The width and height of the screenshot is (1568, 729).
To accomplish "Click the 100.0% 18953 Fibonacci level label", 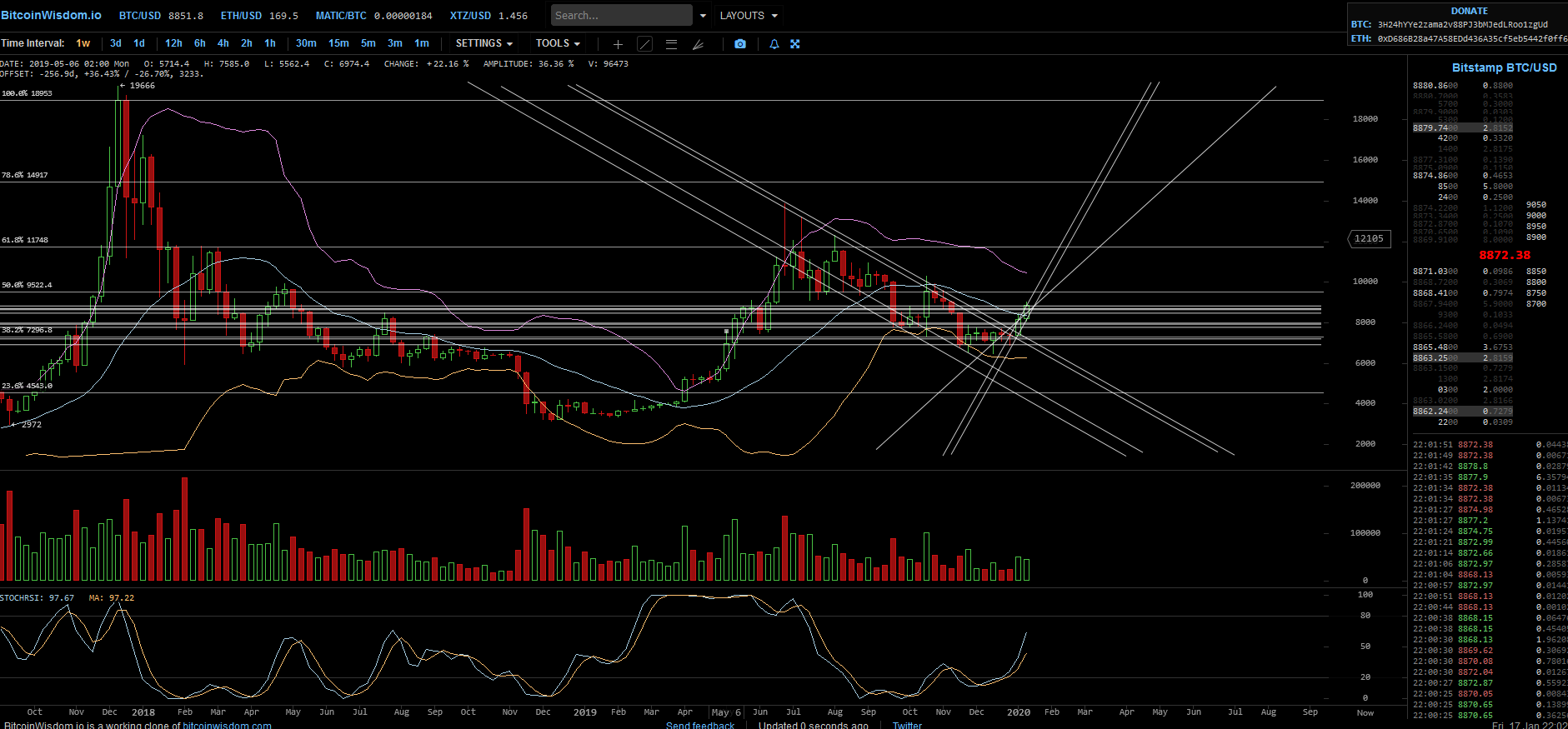I will [x=27, y=93].
